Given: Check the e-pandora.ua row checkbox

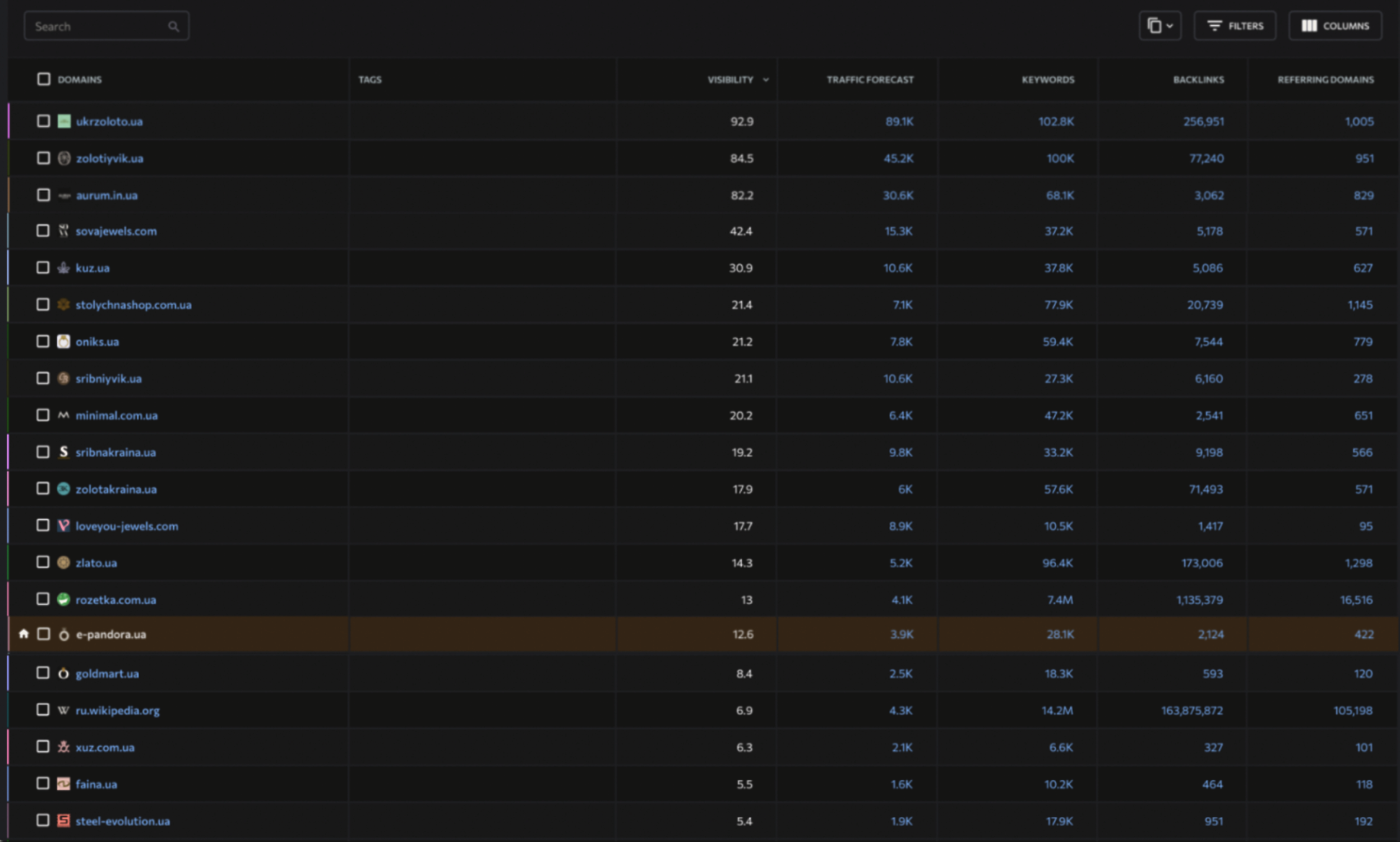Looking at the screenshot, I should pos(43,634).
